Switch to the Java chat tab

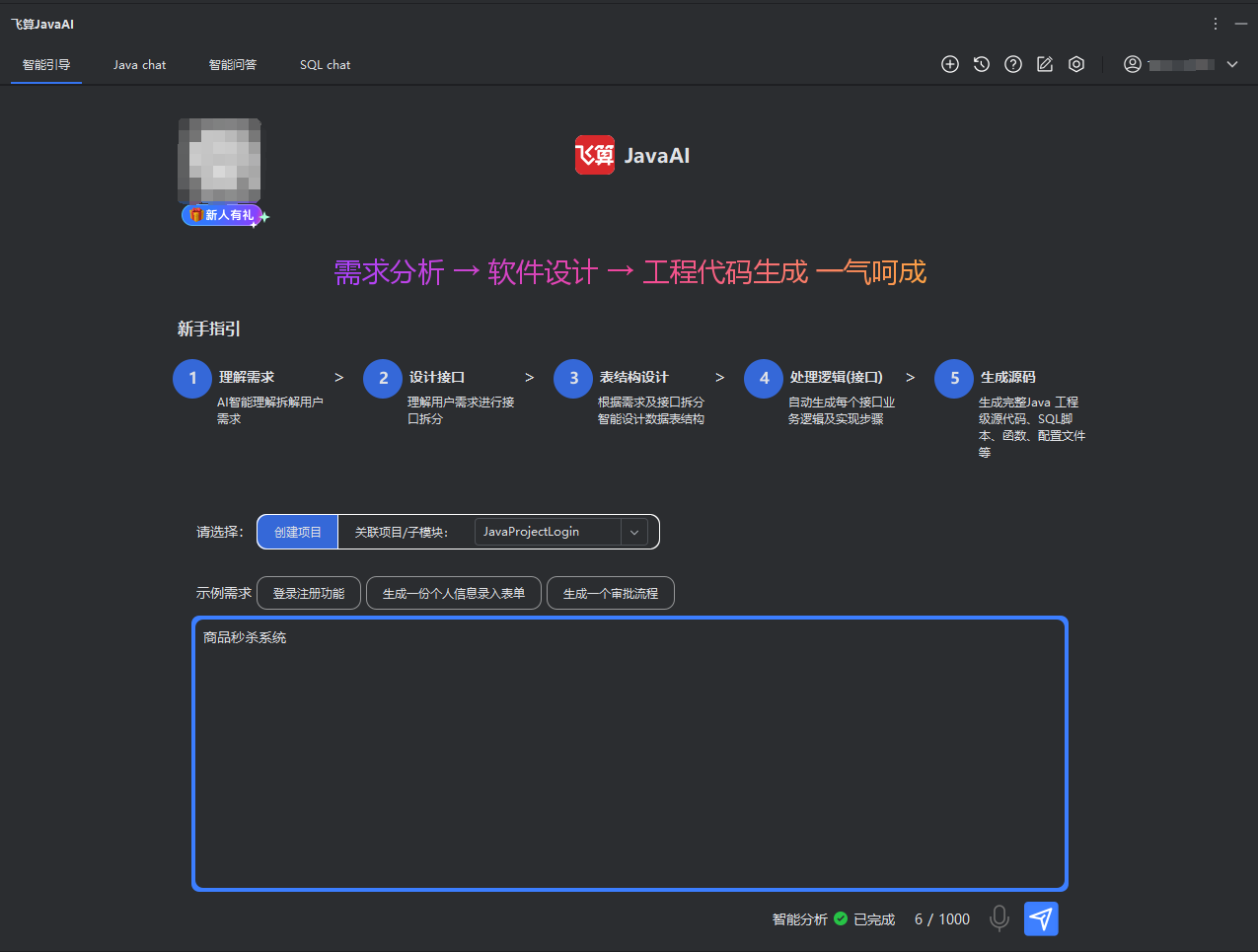[x=139, y=65]
